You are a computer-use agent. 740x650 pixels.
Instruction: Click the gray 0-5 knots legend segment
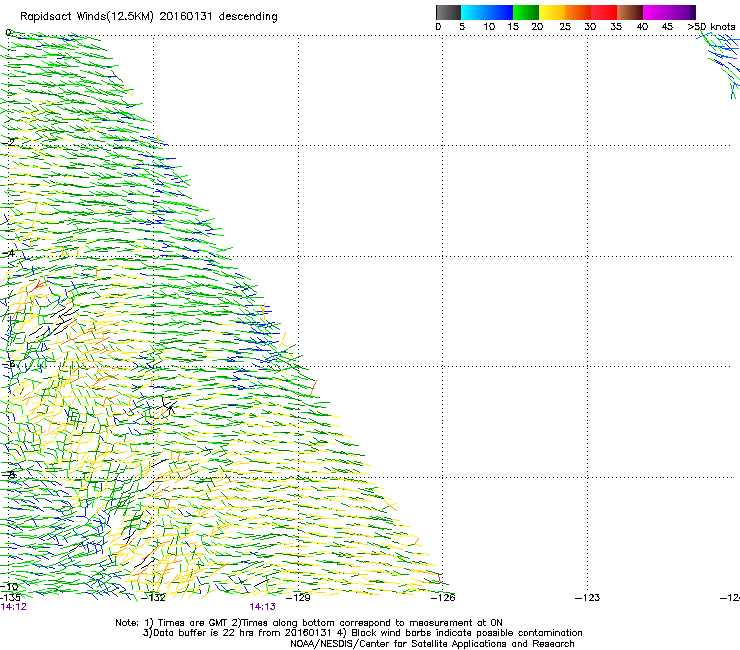tap(448, 12)
